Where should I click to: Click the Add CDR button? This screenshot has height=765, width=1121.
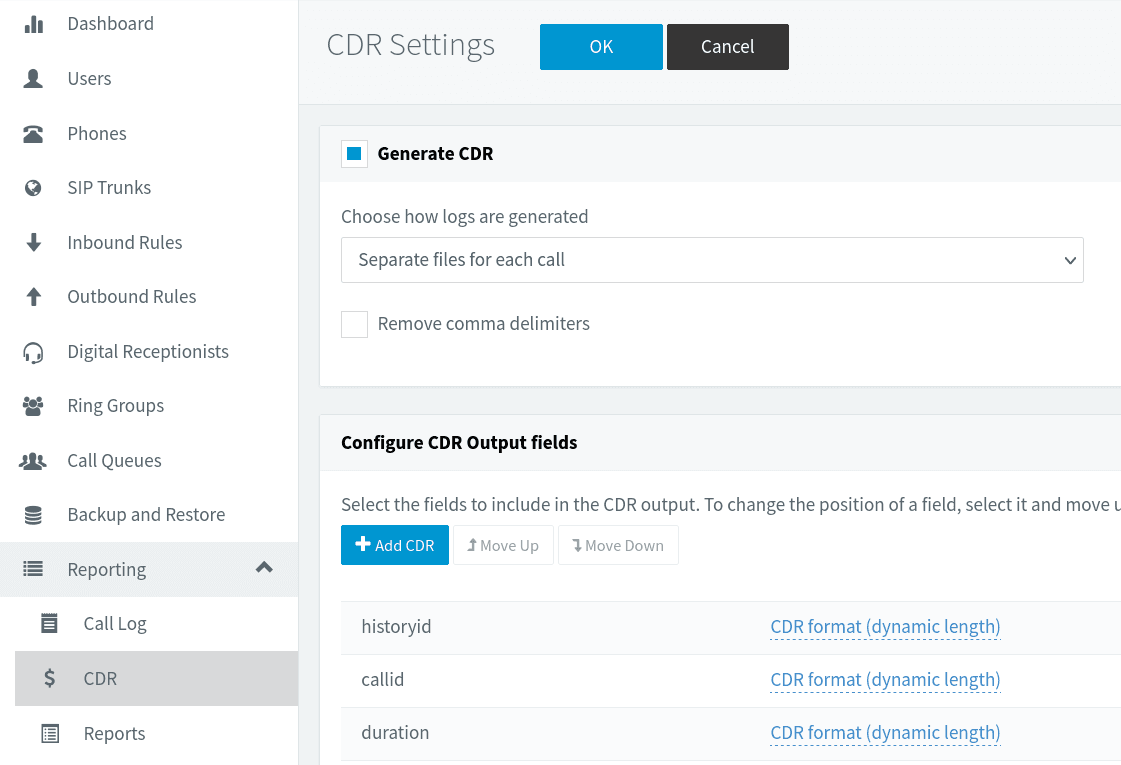[x=395, y=546]
